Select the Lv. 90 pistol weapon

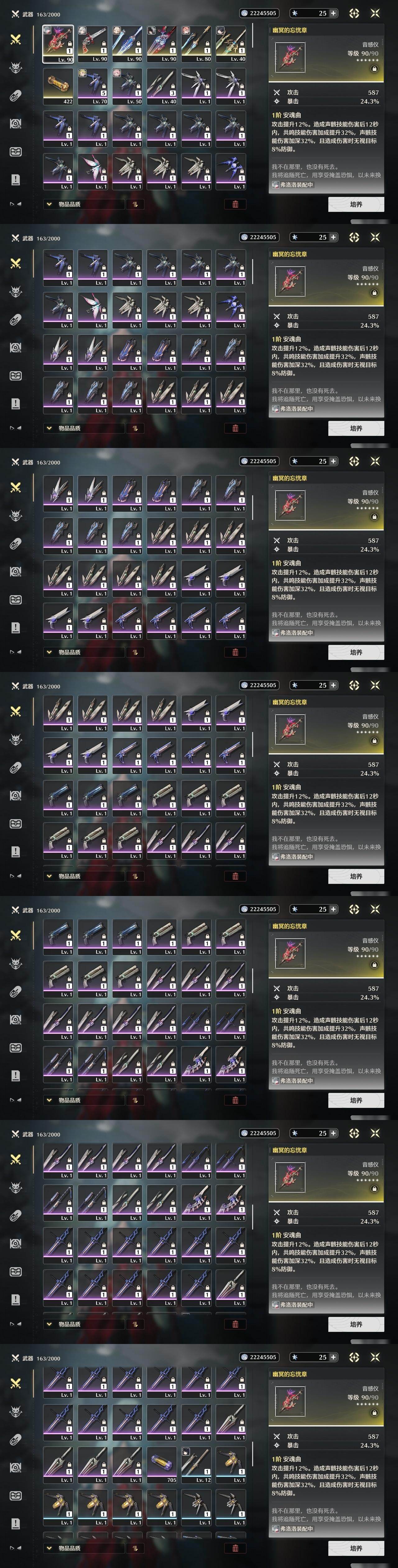coord(92,44)
